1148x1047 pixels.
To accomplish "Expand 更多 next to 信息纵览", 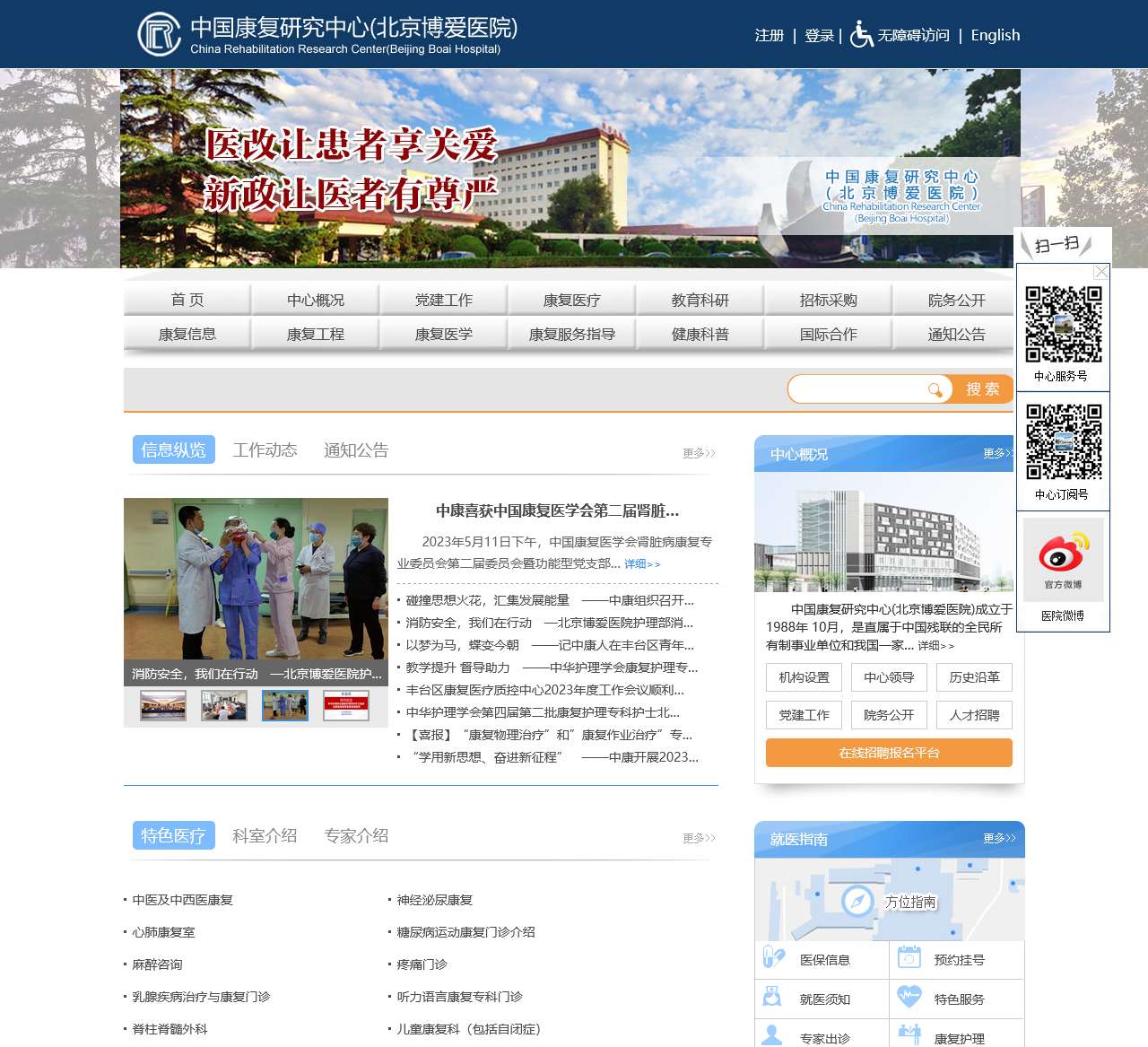I will pos(698,453).
